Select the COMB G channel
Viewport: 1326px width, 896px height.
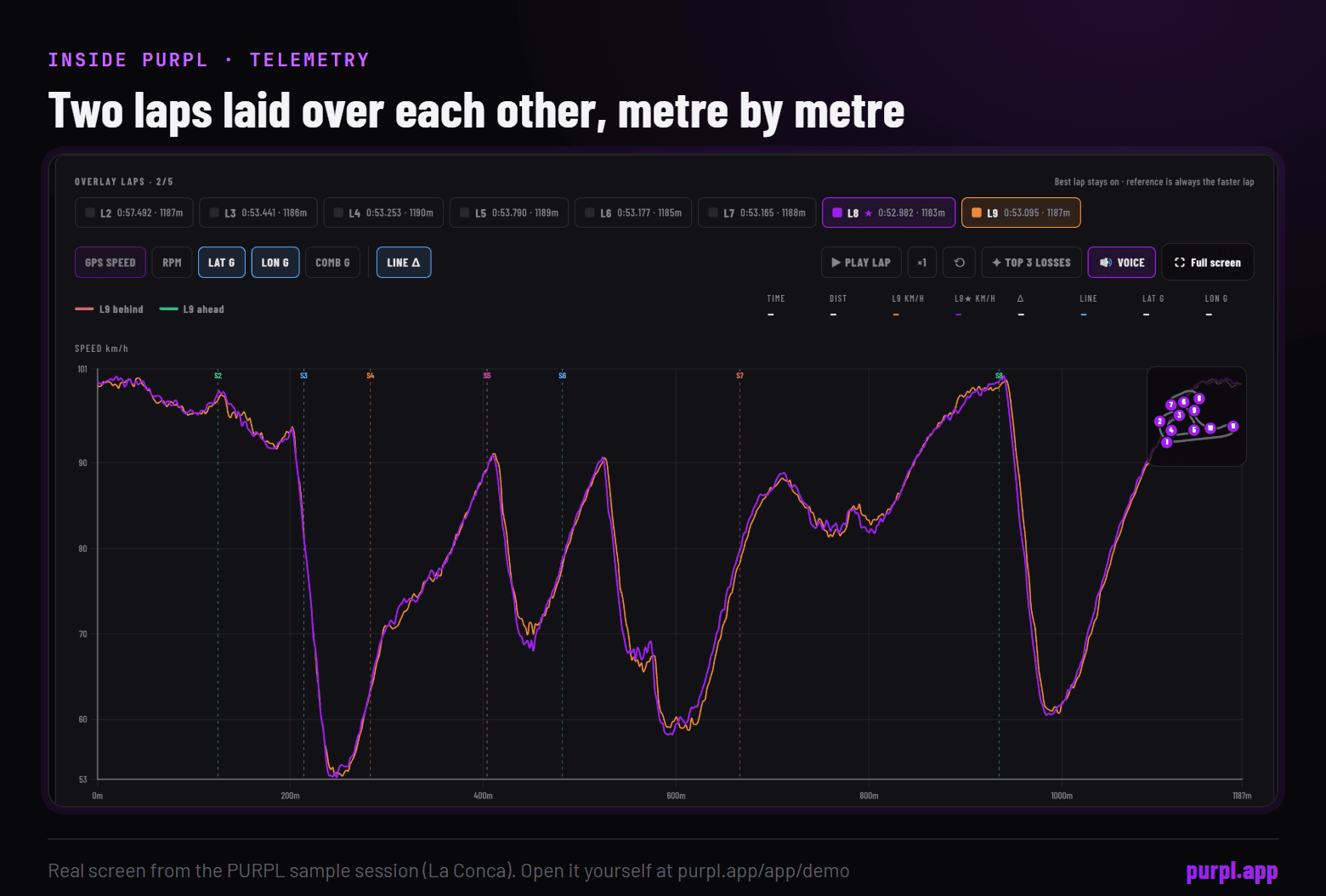(x=332, y=263)
